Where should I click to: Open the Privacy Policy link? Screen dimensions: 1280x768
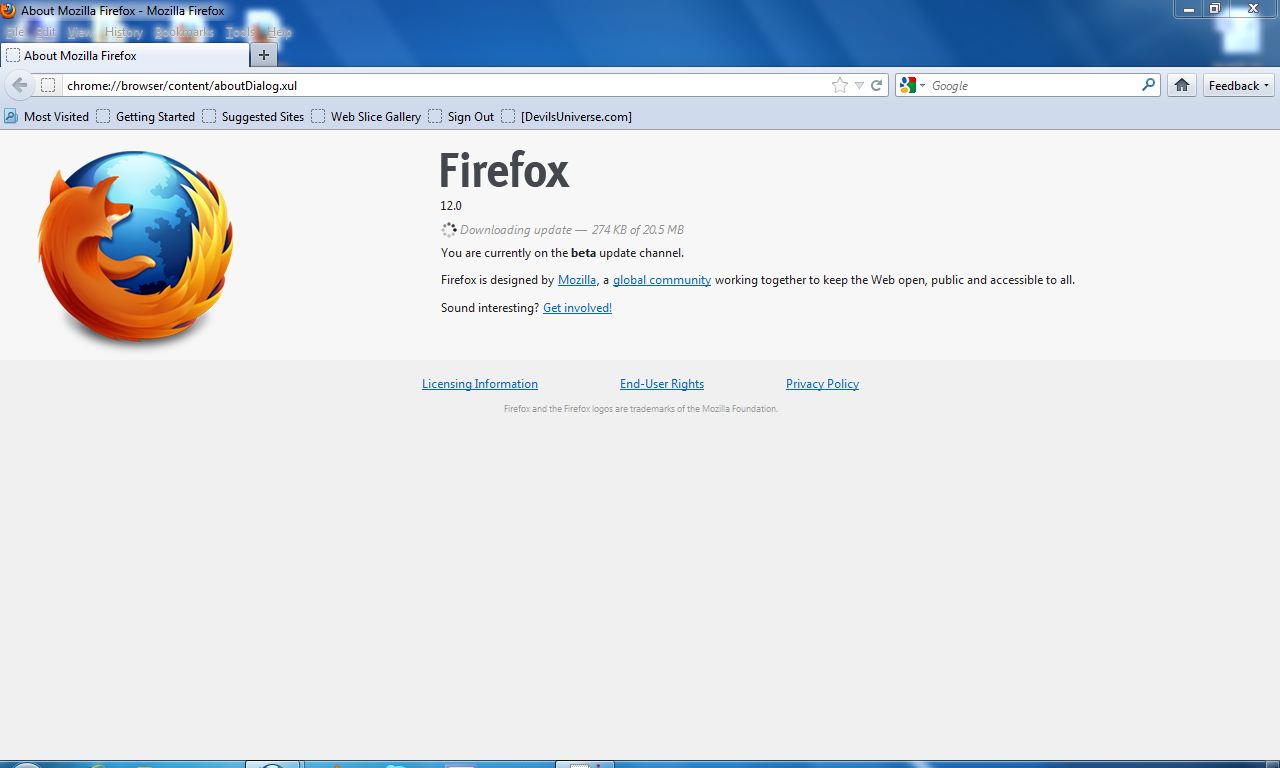point(822,384)
